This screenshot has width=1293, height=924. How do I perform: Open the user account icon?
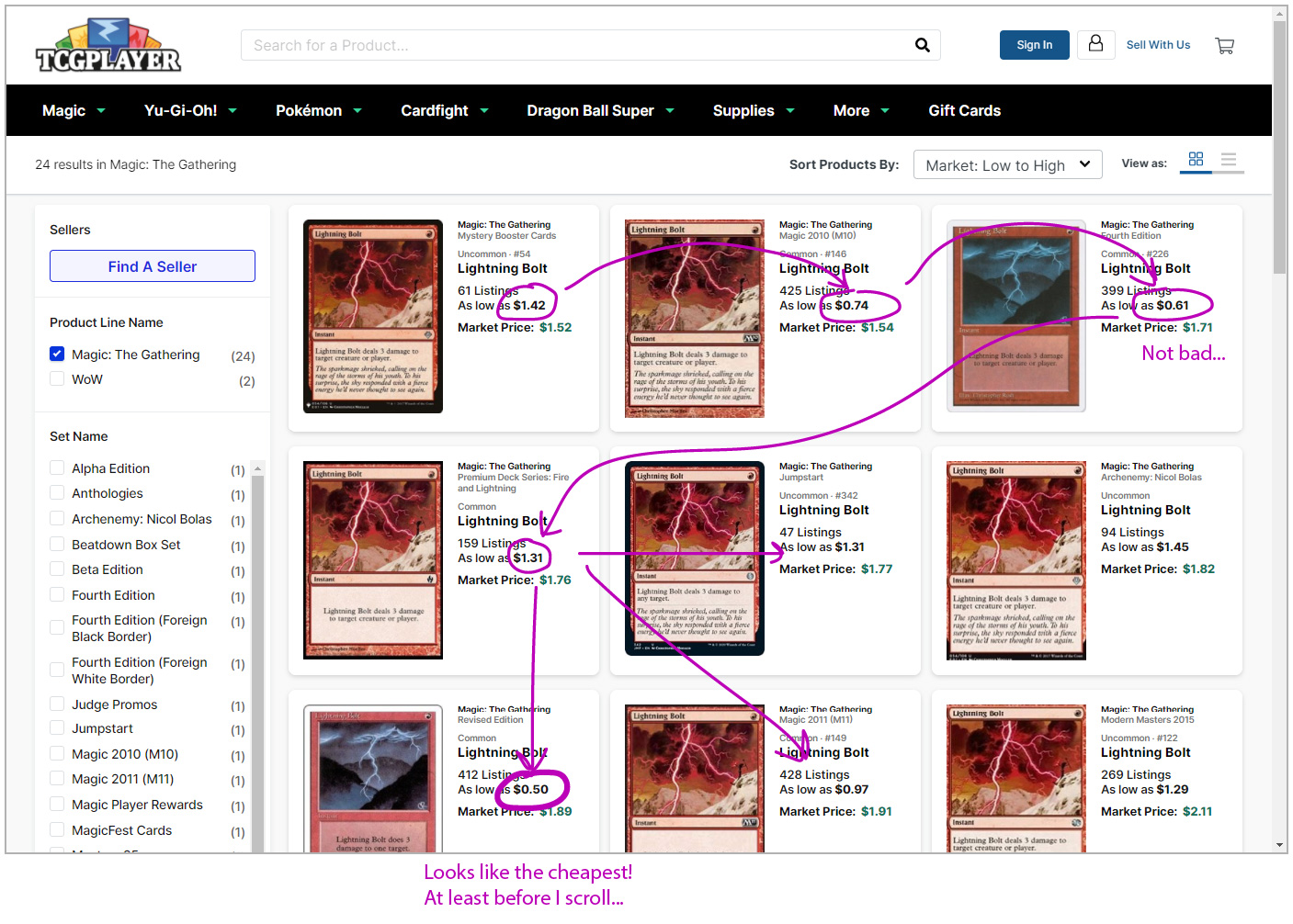coord(1095,44)
